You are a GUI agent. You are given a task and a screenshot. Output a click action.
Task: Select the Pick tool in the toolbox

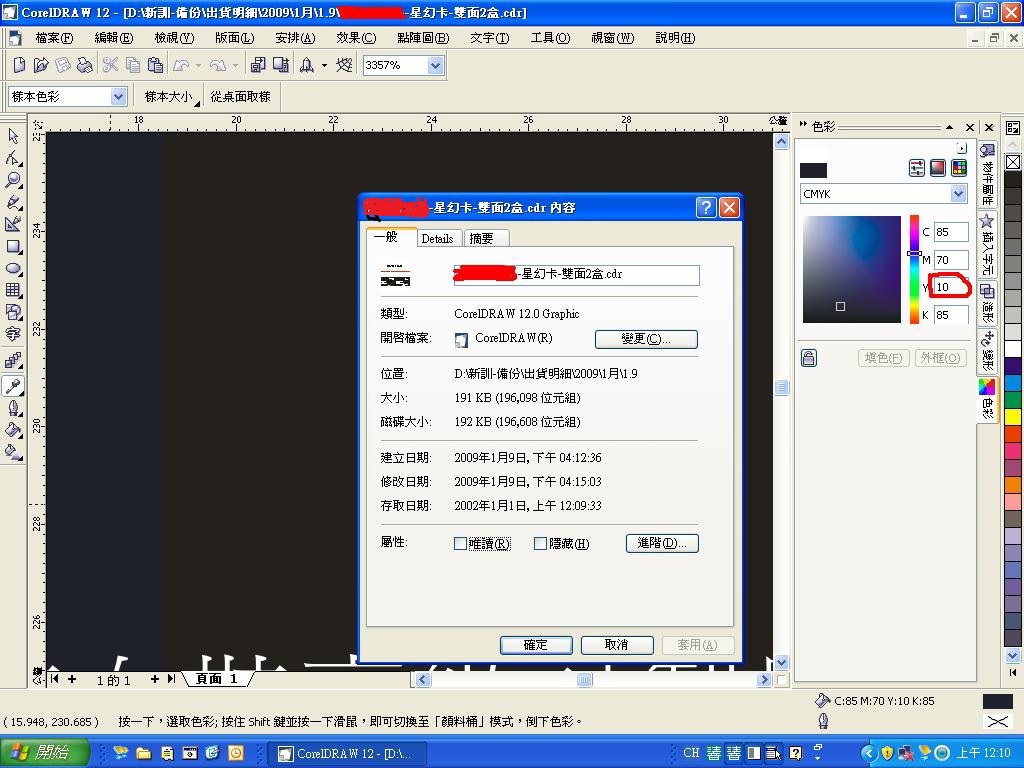pyautogui.click(x=13, y=136)
